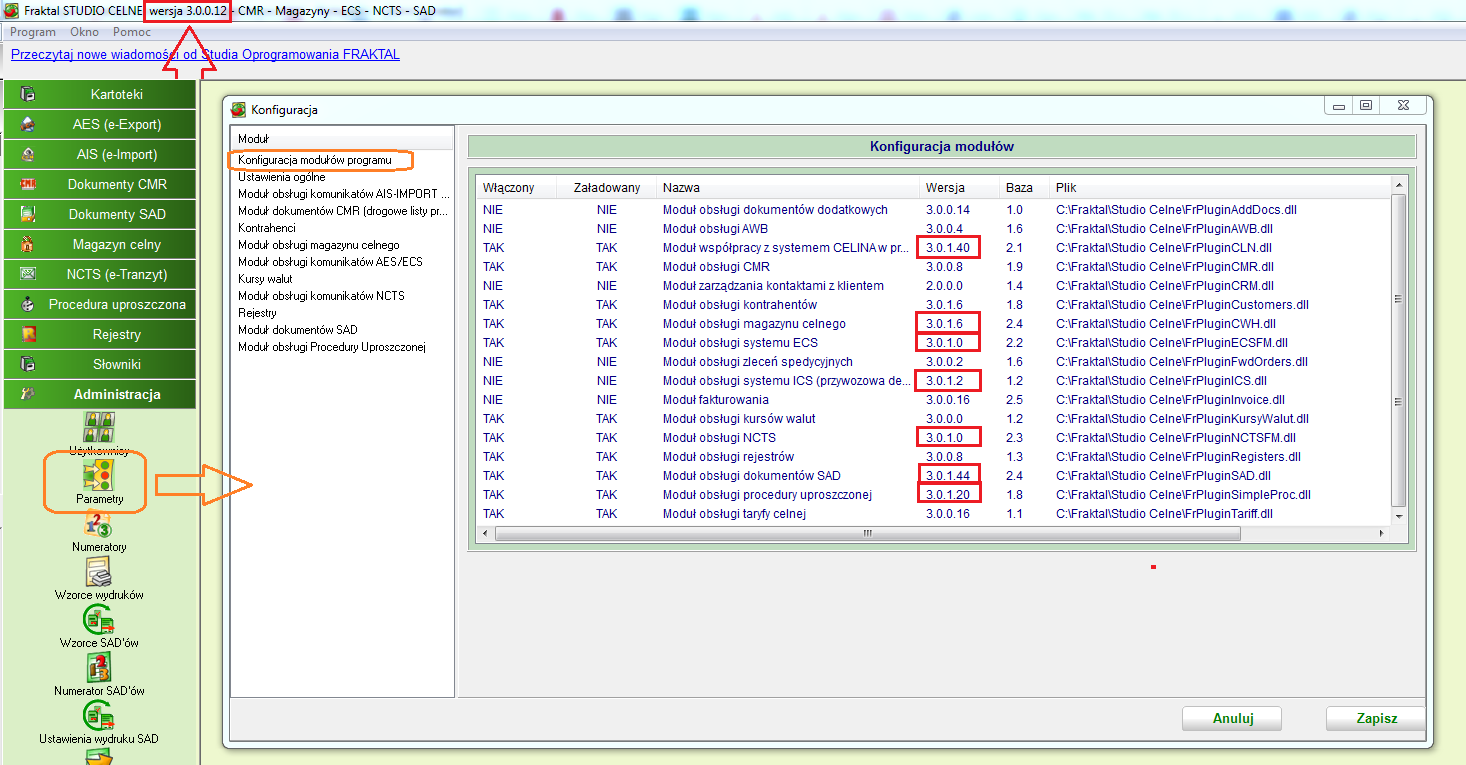The width and height of the screenshot is (1466, 765).
Task: Open the Ustawienia wydruku SAD icon
Action: [99, 715]
